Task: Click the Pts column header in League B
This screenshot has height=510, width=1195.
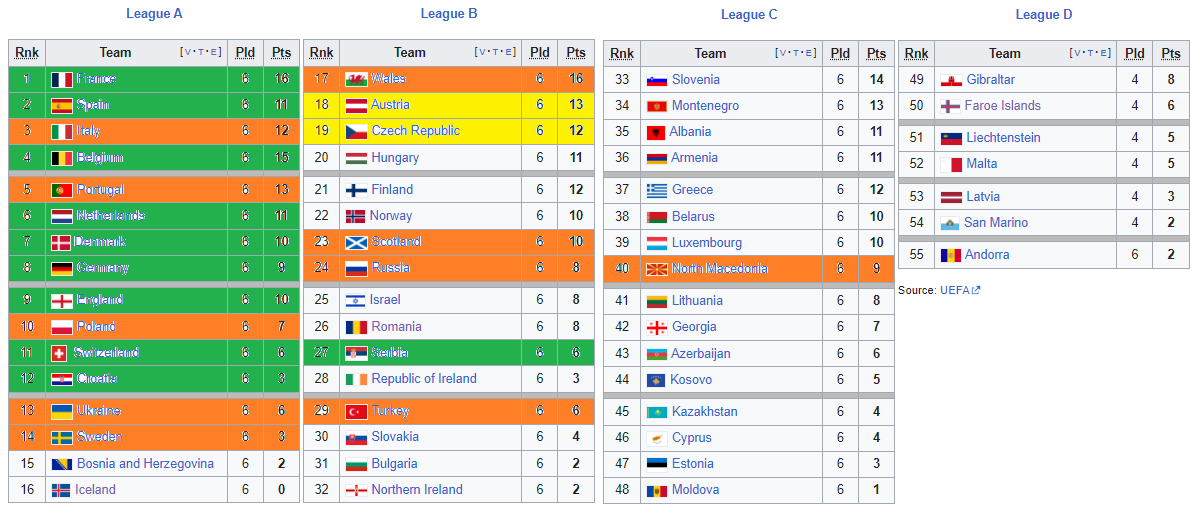Action: tap(576, 53)
